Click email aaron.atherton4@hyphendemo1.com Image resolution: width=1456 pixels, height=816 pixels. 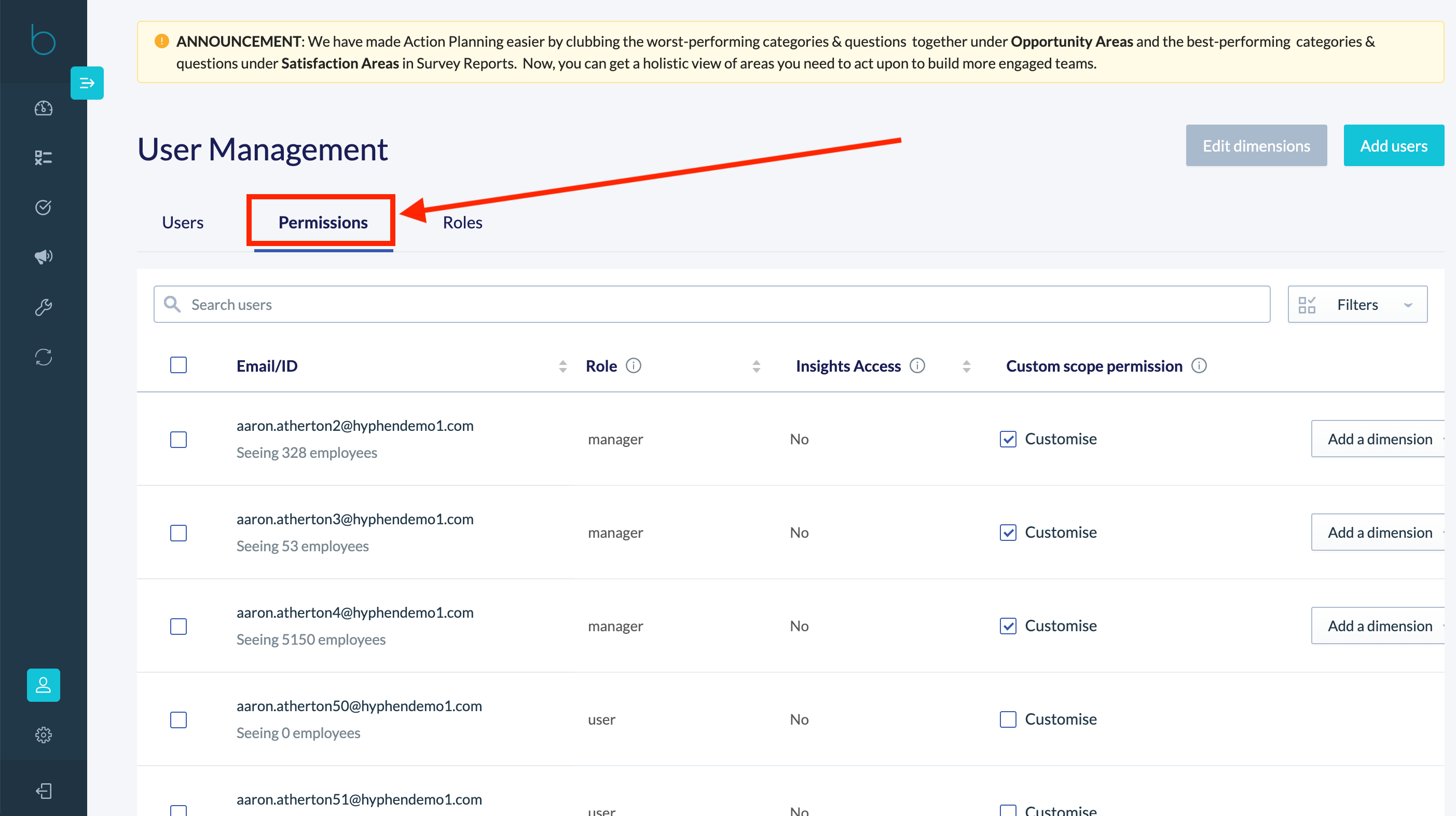(355, 612)
